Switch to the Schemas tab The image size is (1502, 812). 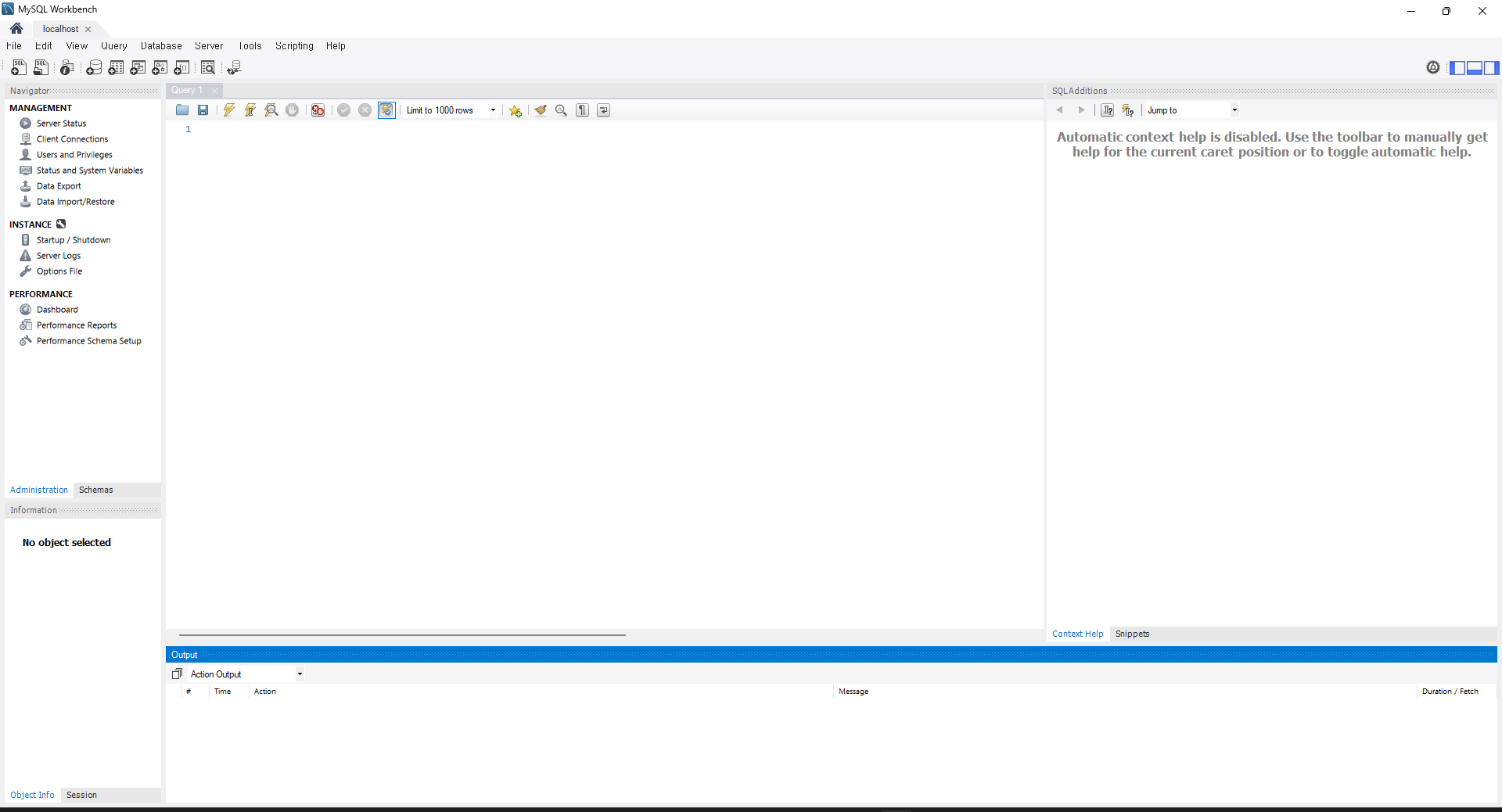96,490
